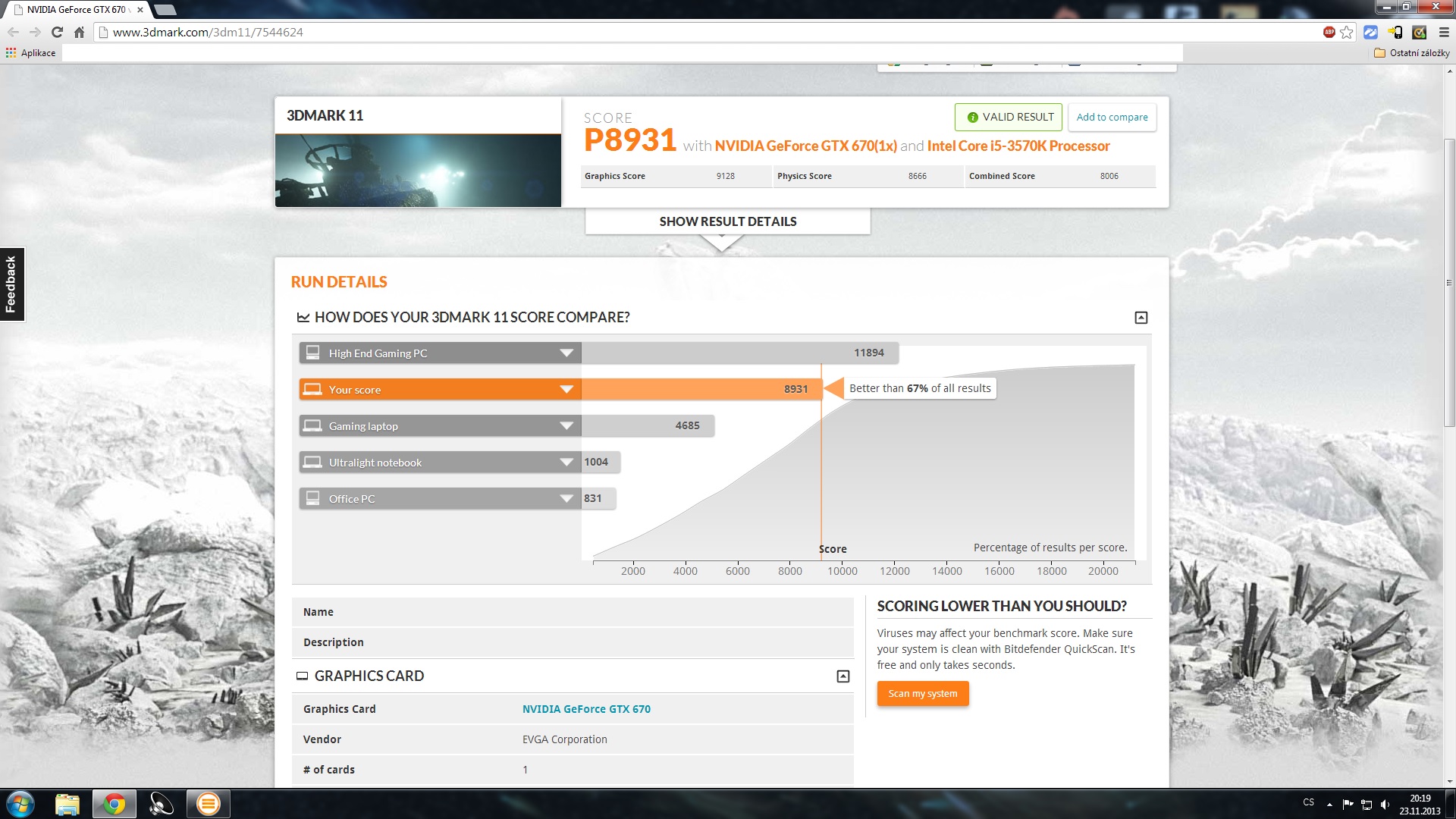Expand SHOW RESULT DETAILS panel

pos(727,221)
